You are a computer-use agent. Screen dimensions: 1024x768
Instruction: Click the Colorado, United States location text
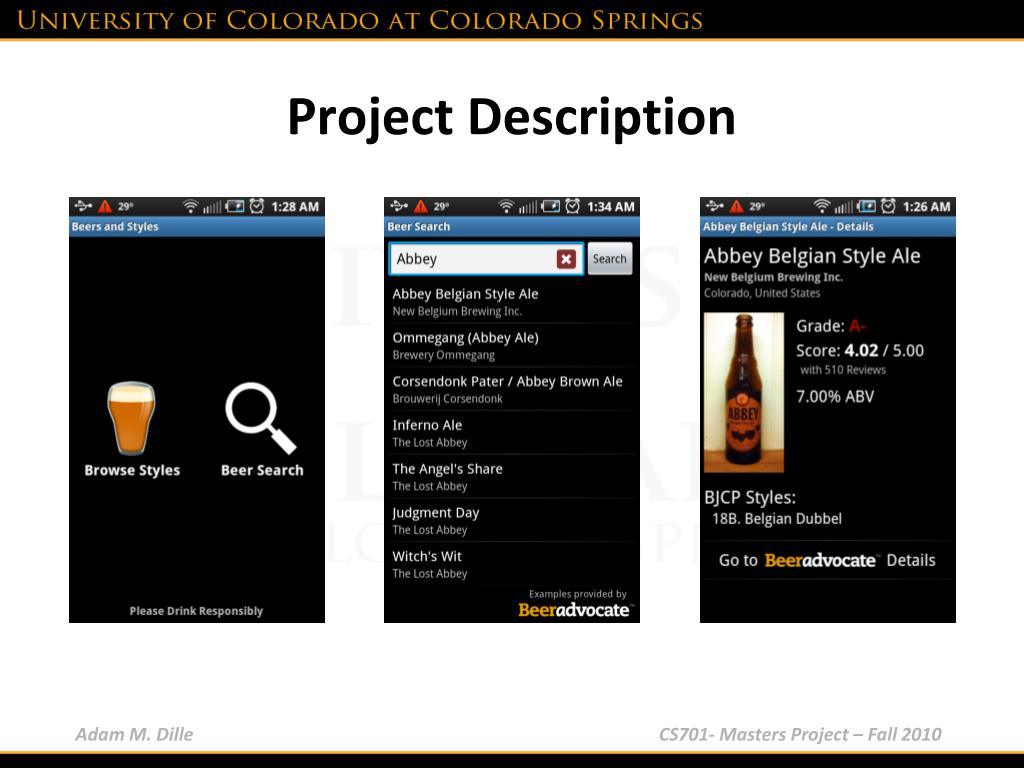click(x=762, y=293)
